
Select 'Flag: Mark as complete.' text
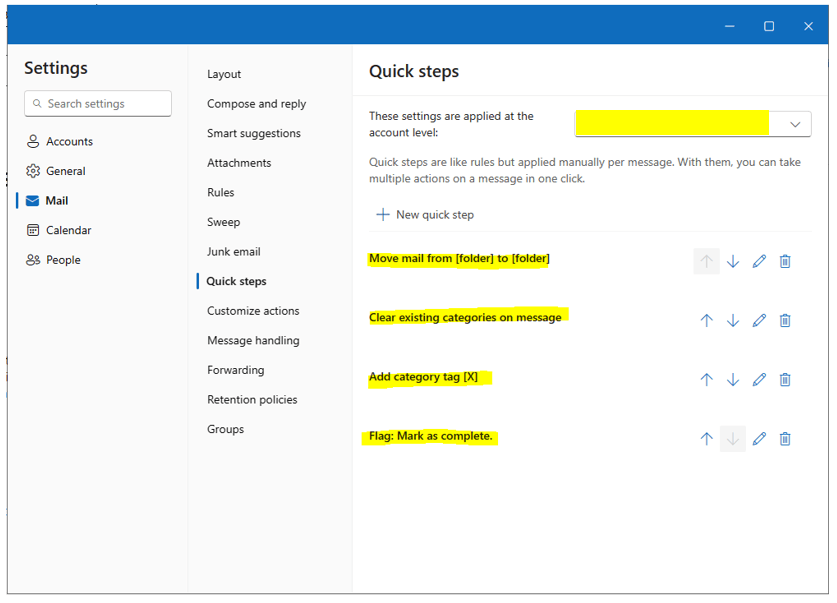[x=430, y=436]
